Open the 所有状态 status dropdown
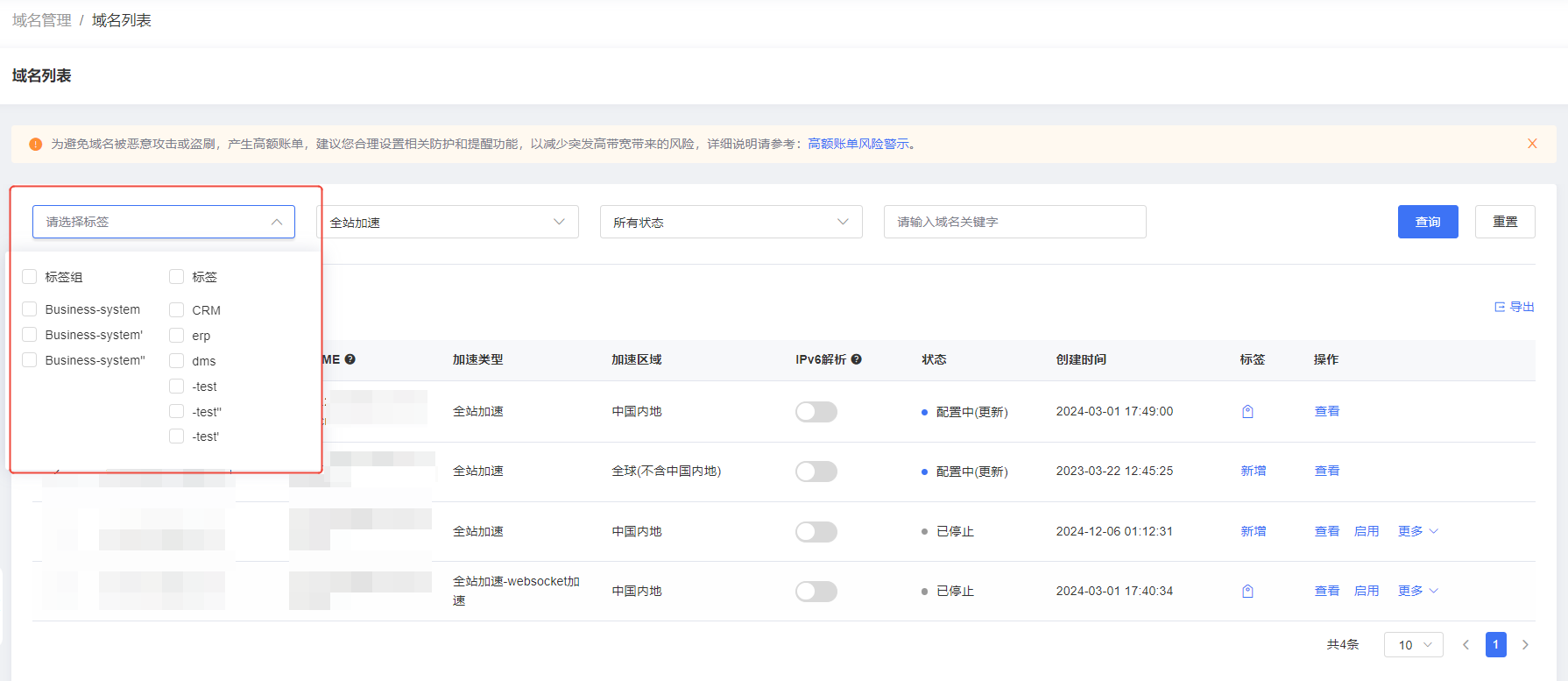This screenshot has width=1568, height=681. point(731,222)
